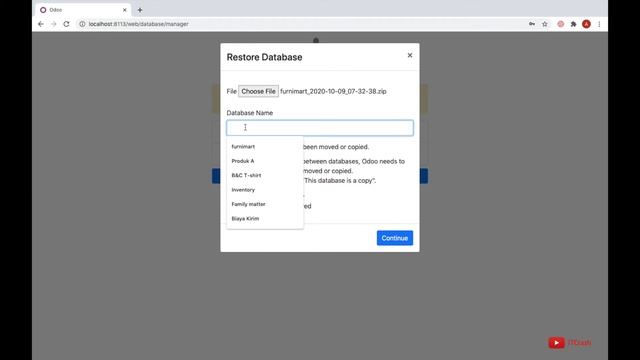The width and height of the screenshot is (640, 360).
Task: Close the Restore Database dialog
Action: point(410,55)
